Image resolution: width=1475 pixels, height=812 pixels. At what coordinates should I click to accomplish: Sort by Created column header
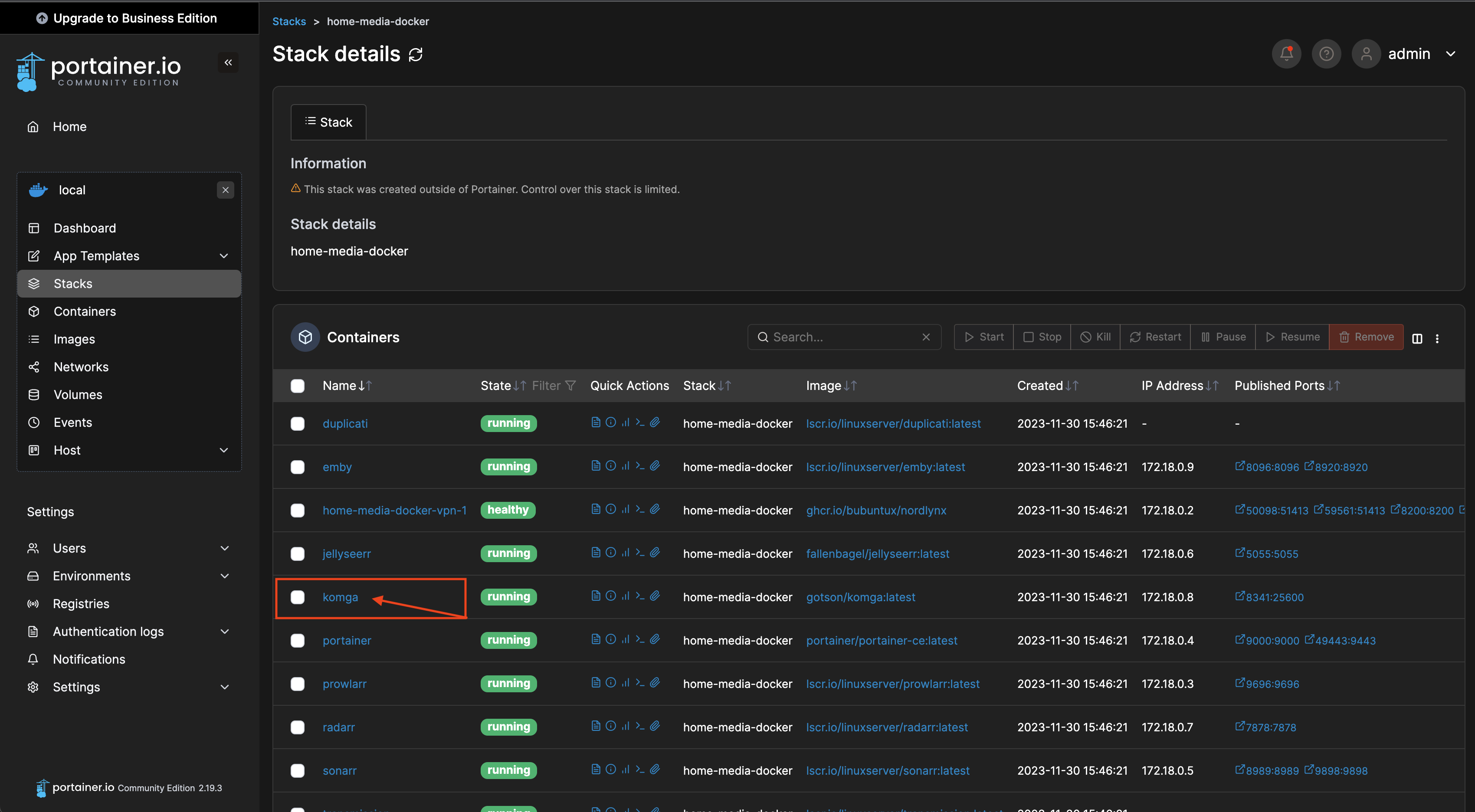point(1047,386)
